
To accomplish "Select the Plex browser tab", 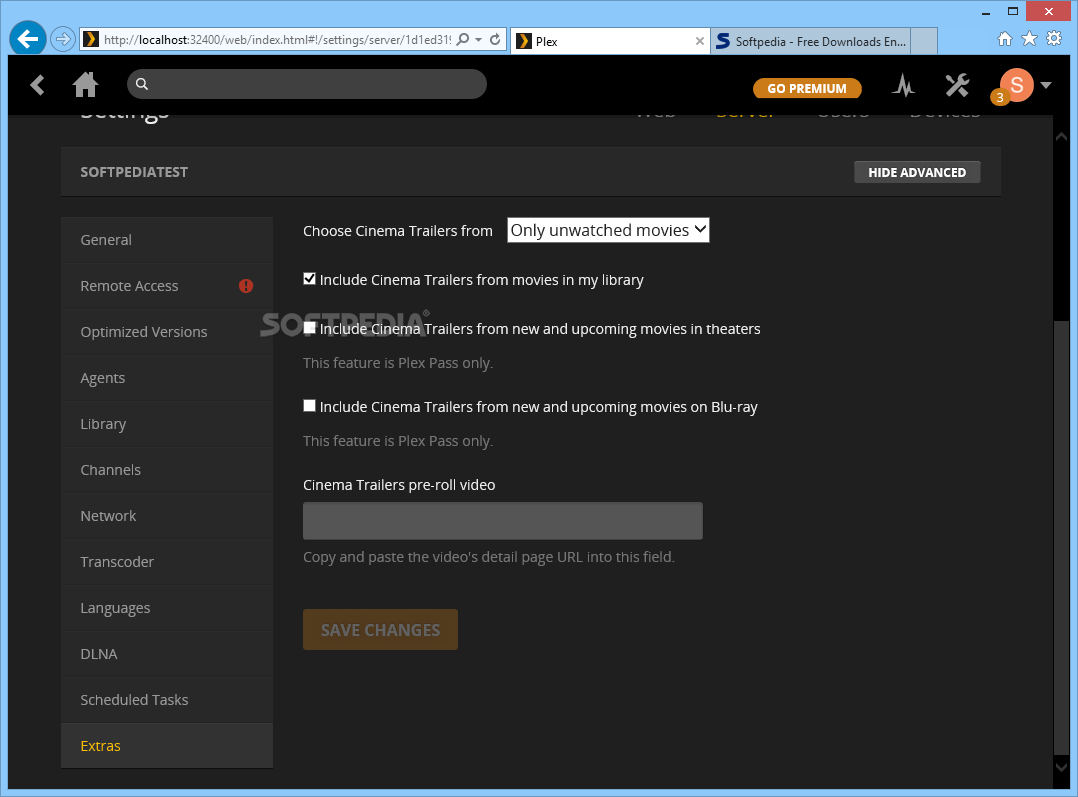I will tap(610, 41).
